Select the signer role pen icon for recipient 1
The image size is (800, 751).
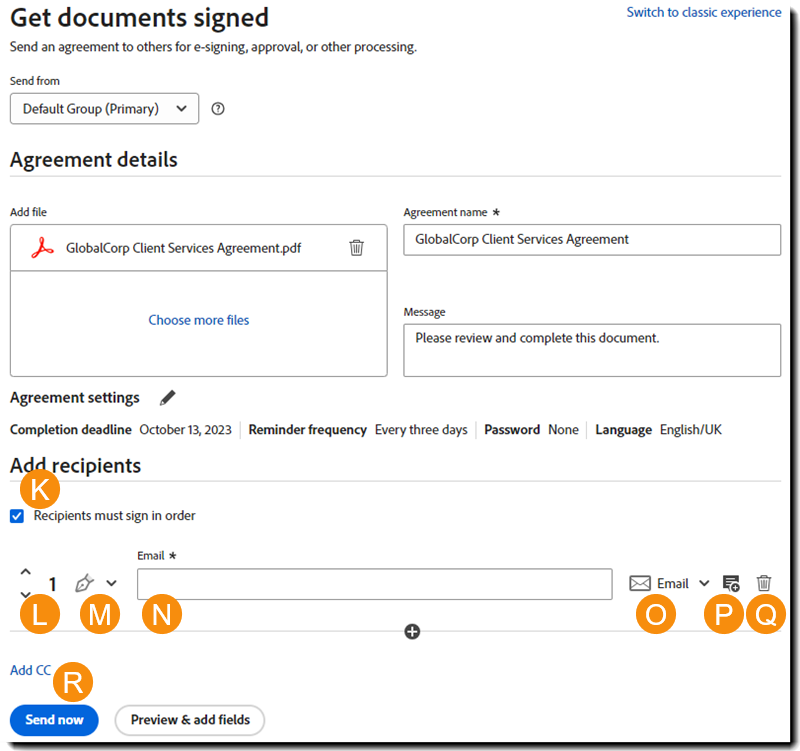[85, 583]
